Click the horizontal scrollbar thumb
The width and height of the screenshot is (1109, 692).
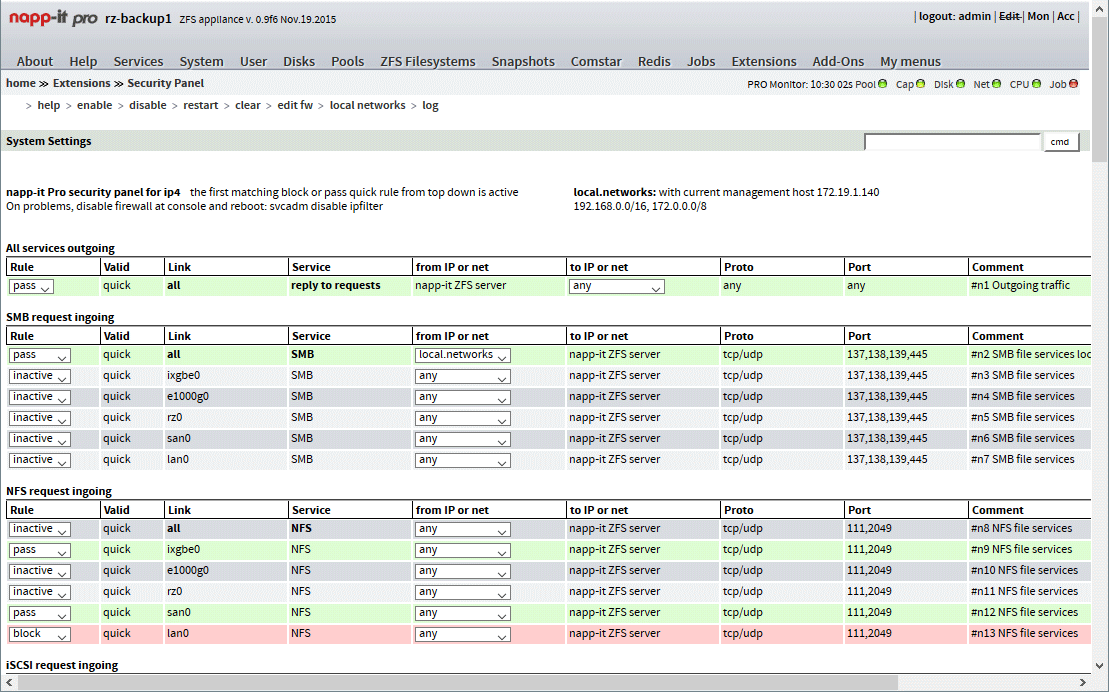point(458,683)
